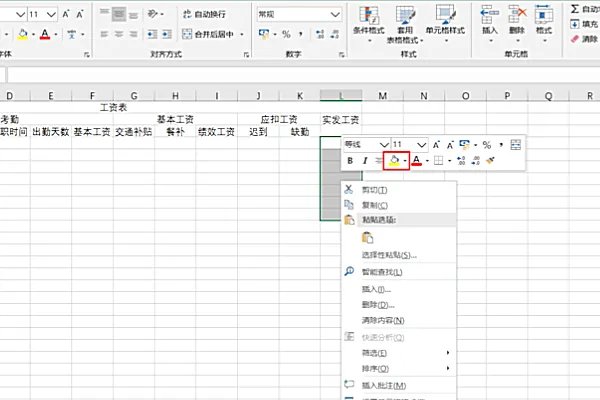Image resolution: width=600 pixels, height=400 pixels.
Task: Click the ribbon fill color bucket icon
Action: pos(23,34)
